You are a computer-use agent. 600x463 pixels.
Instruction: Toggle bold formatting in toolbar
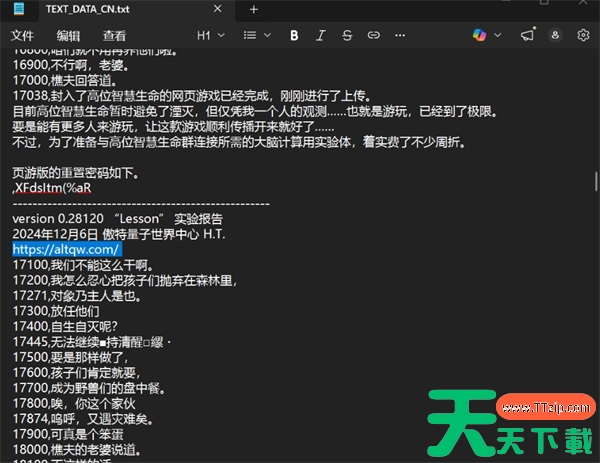294,36
